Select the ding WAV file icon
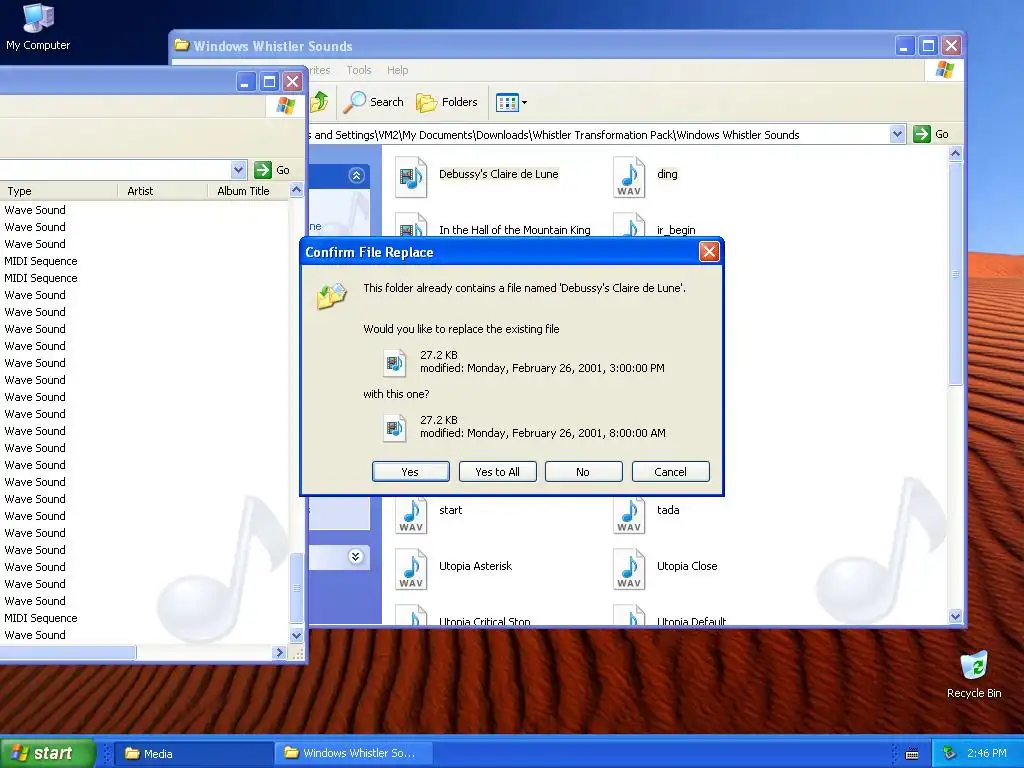Viewport: 1024px width, 768px height. (x=629, y=177)
